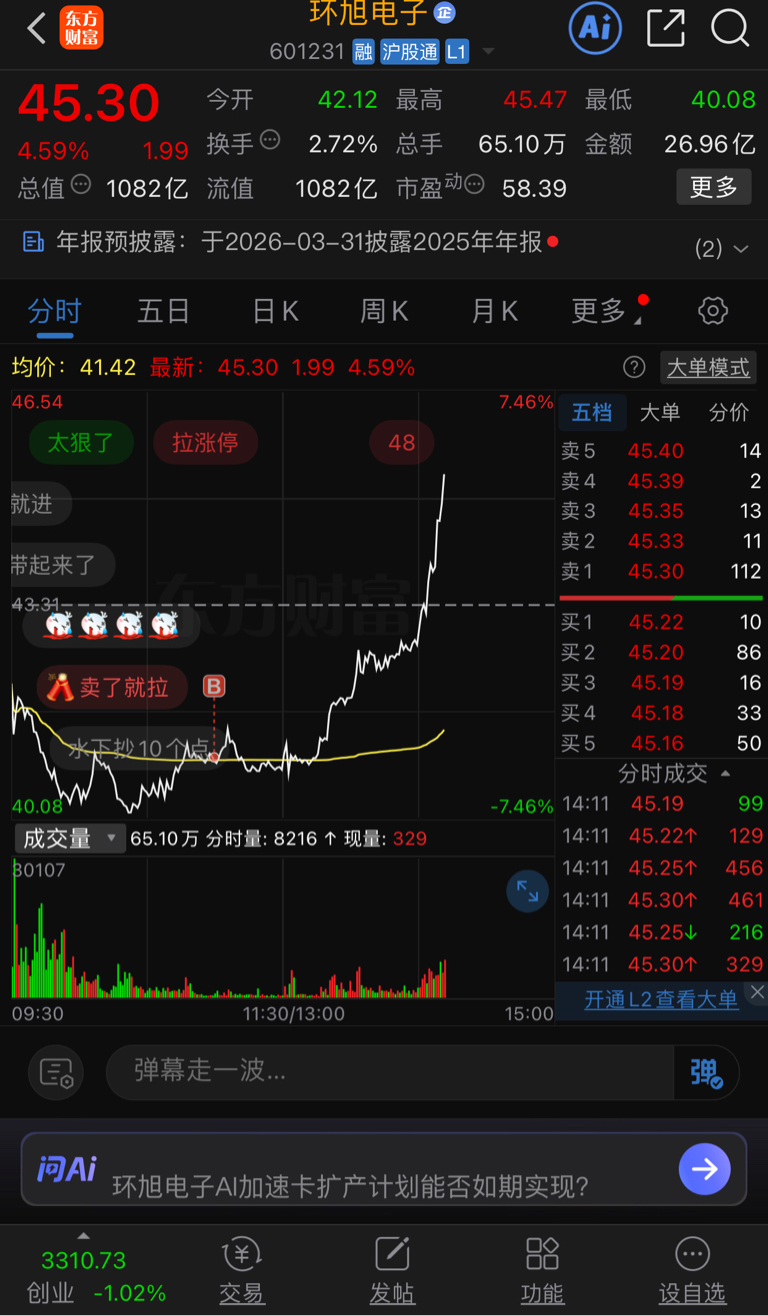
Task: Open the 东方财富 logo icon
Action: click(x=81, y=28)
